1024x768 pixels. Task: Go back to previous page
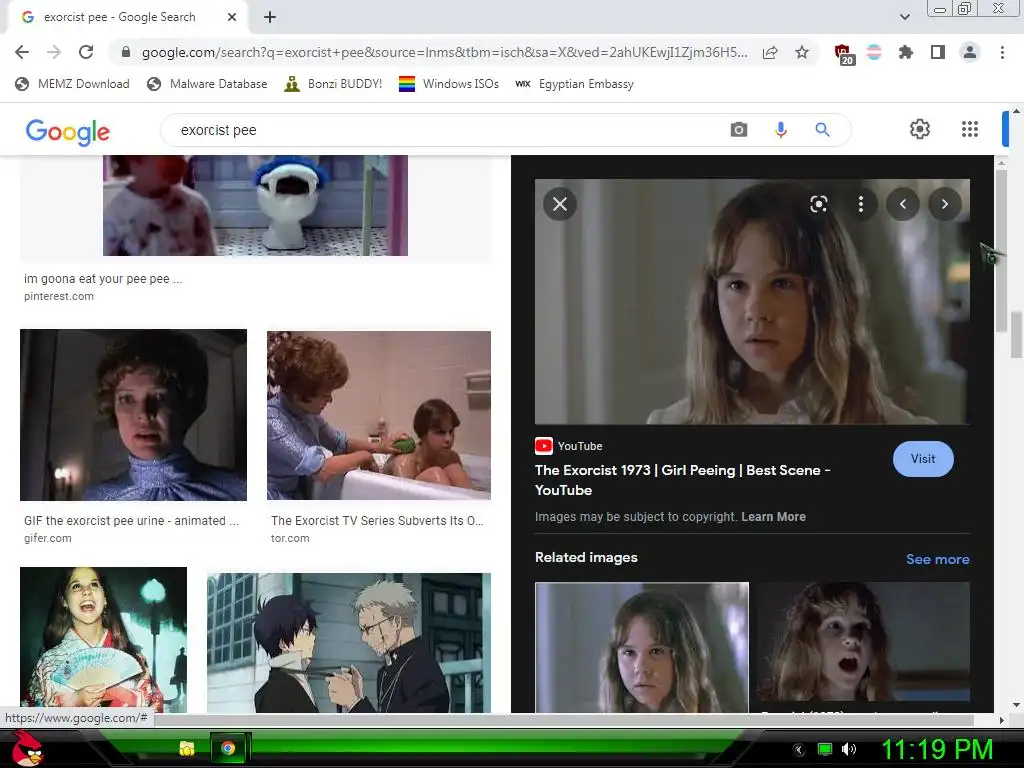pyautogui.click(x=22, y=52)
